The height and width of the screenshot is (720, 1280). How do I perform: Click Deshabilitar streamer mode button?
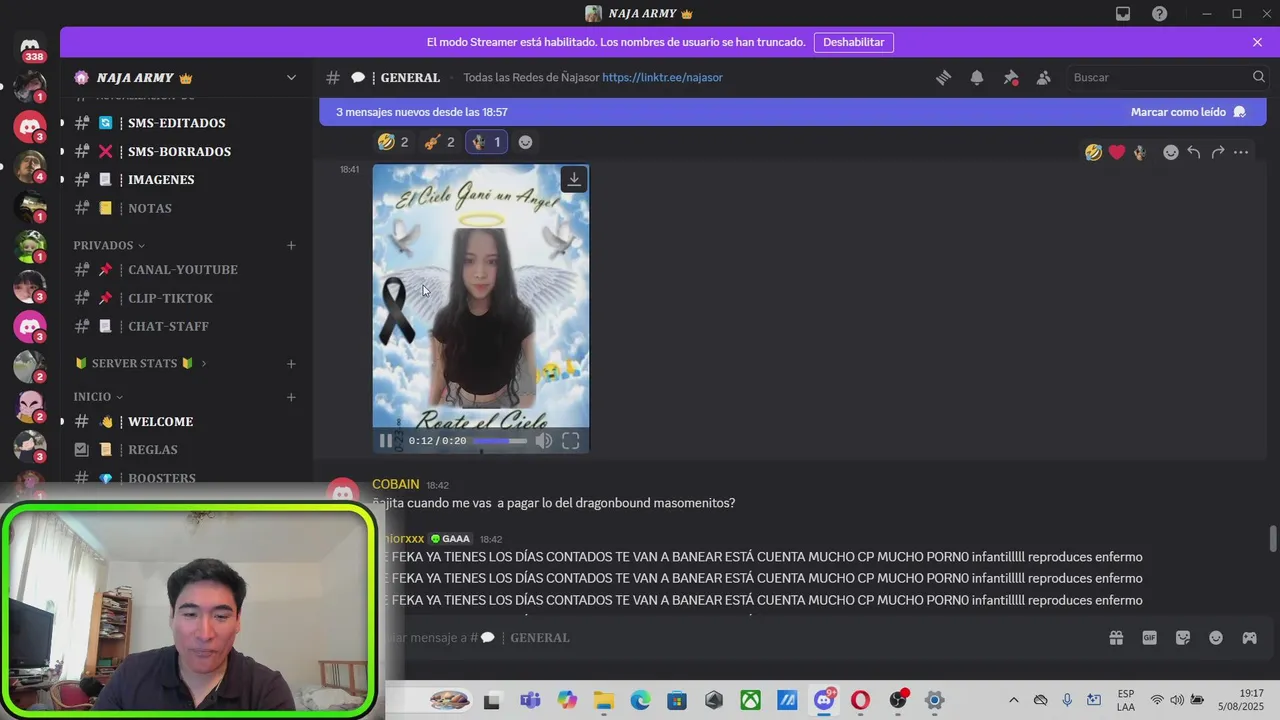pos(853,42)
